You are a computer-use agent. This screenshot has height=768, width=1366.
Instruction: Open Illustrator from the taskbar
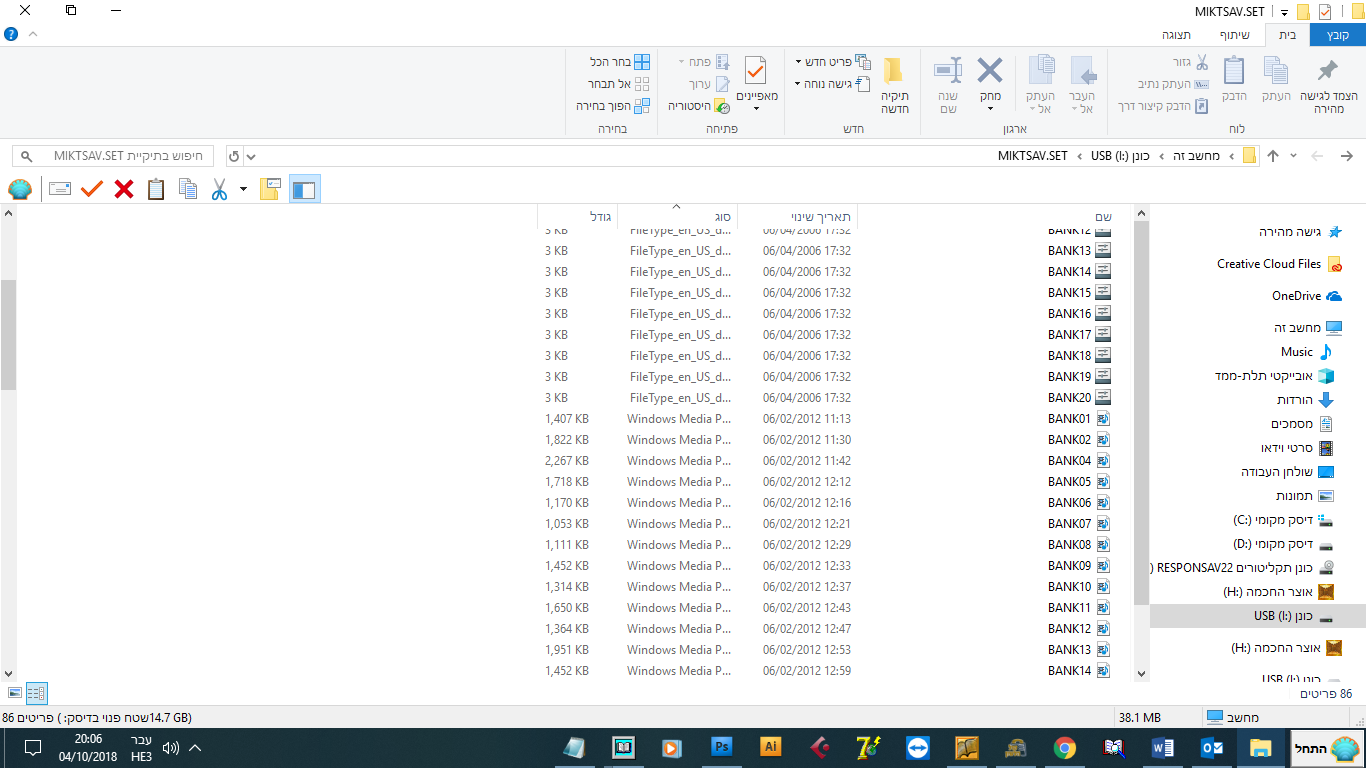click(x=770, y=747)
